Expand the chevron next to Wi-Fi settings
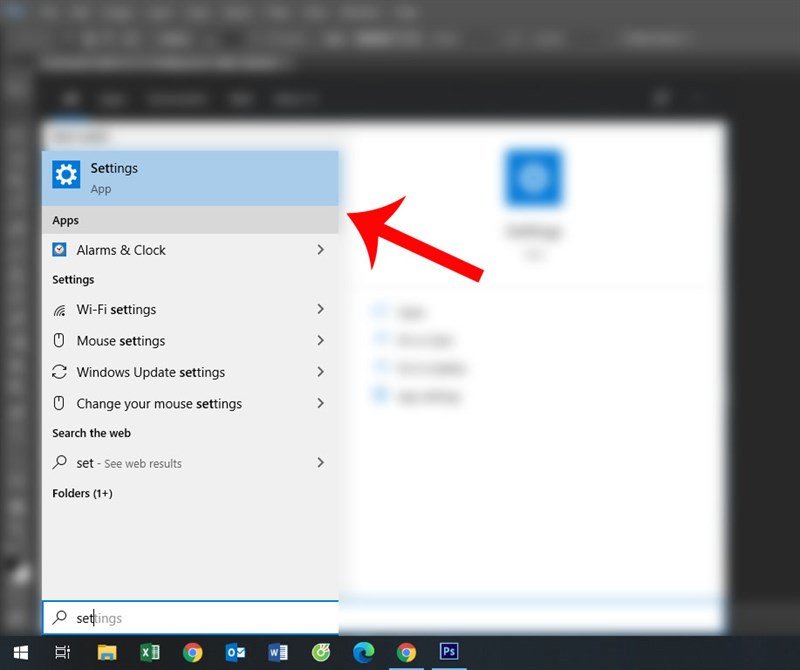The width and height of the screenshot is (800, 670). [320, 309]
